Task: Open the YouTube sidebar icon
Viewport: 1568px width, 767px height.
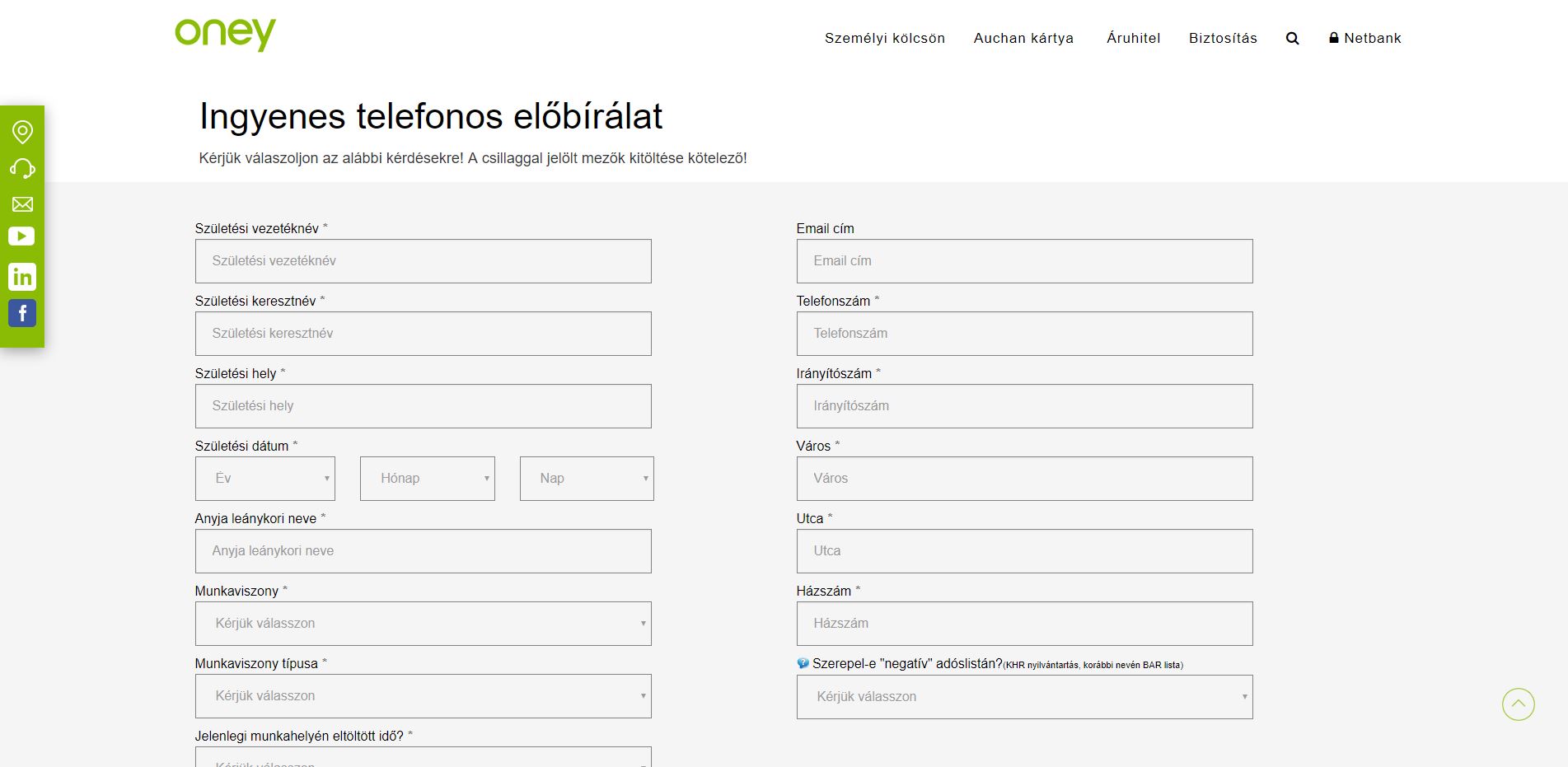Action: click(22, 236)
